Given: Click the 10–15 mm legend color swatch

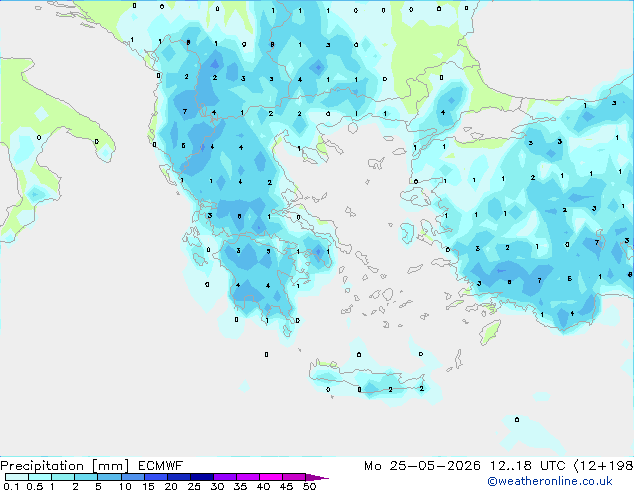Looking at the screenshot, I should coord(133,477).
